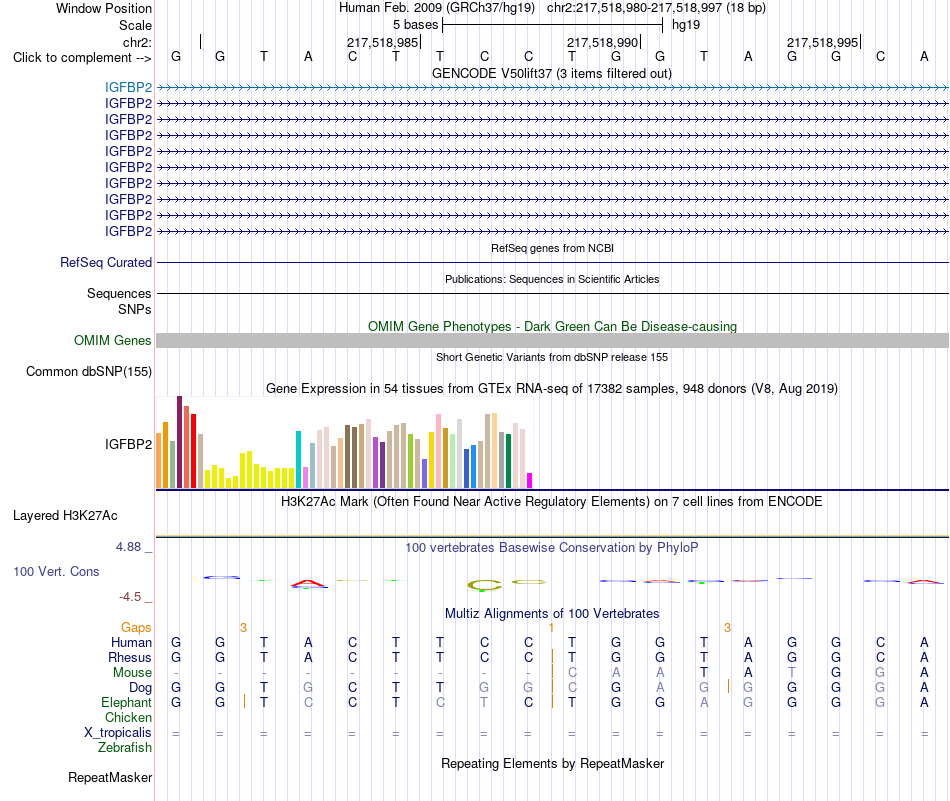Click the '5 bases' scale label

point(415,25)
